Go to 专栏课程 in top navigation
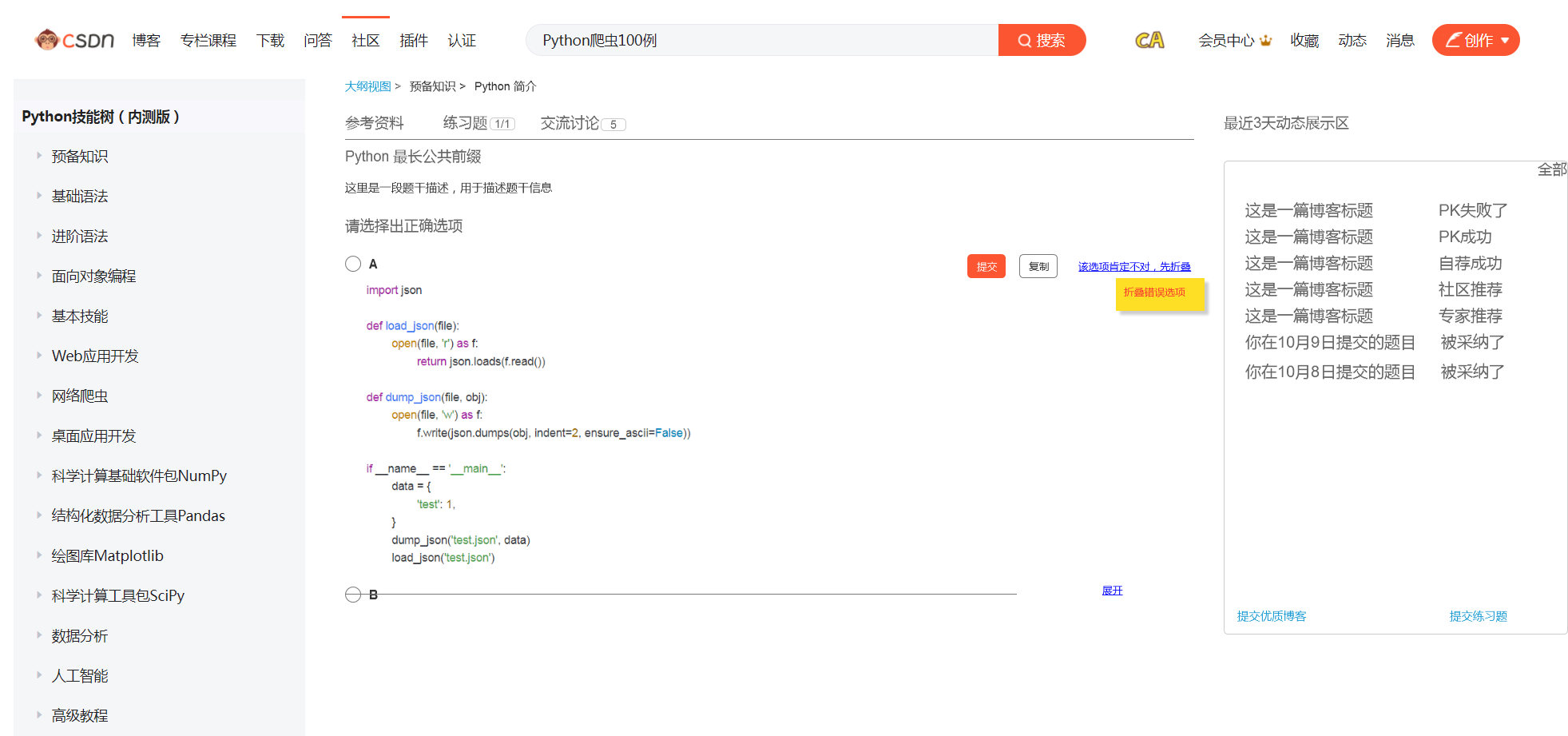Image resolution: width=1568 pixels, height=736 pixels. [x=208, y=40]
